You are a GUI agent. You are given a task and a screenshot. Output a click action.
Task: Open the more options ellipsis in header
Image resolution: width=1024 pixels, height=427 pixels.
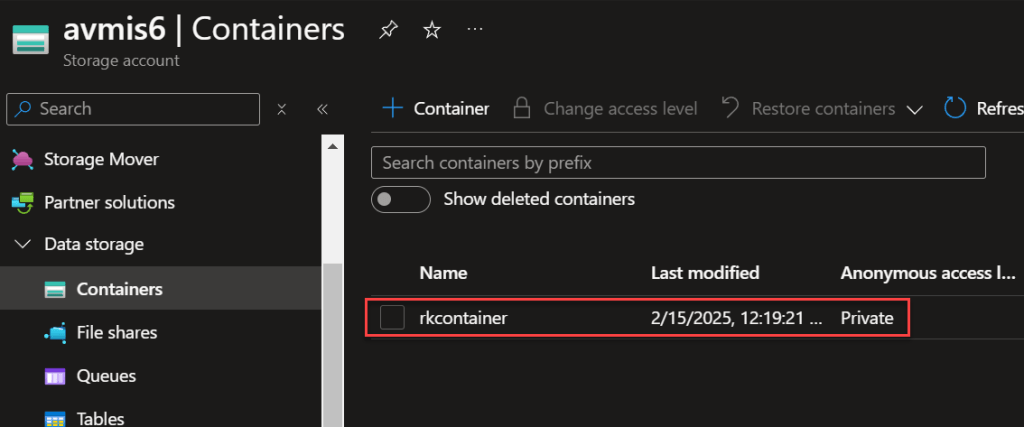point(476,30)
